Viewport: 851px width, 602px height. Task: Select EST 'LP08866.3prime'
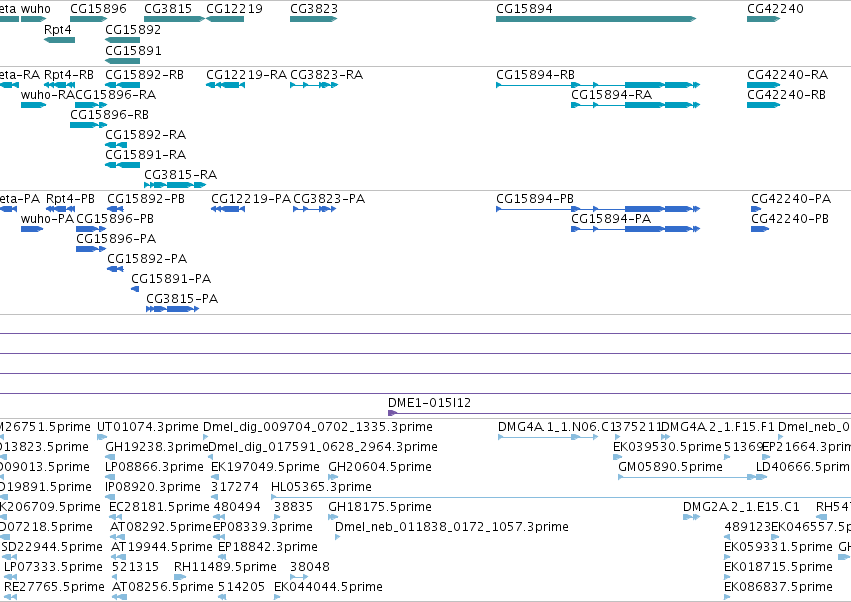pos(154,467)
